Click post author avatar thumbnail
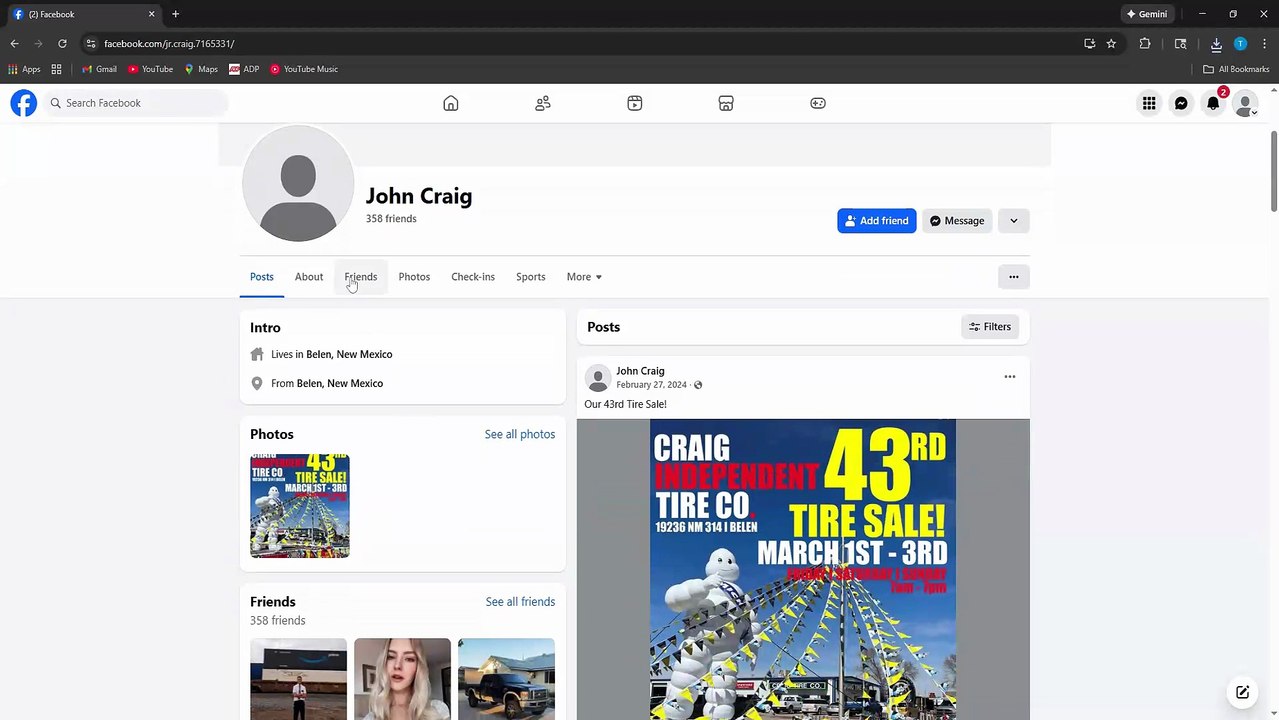The height and width of the screenshot is (720, 1279). click(598, 378)
